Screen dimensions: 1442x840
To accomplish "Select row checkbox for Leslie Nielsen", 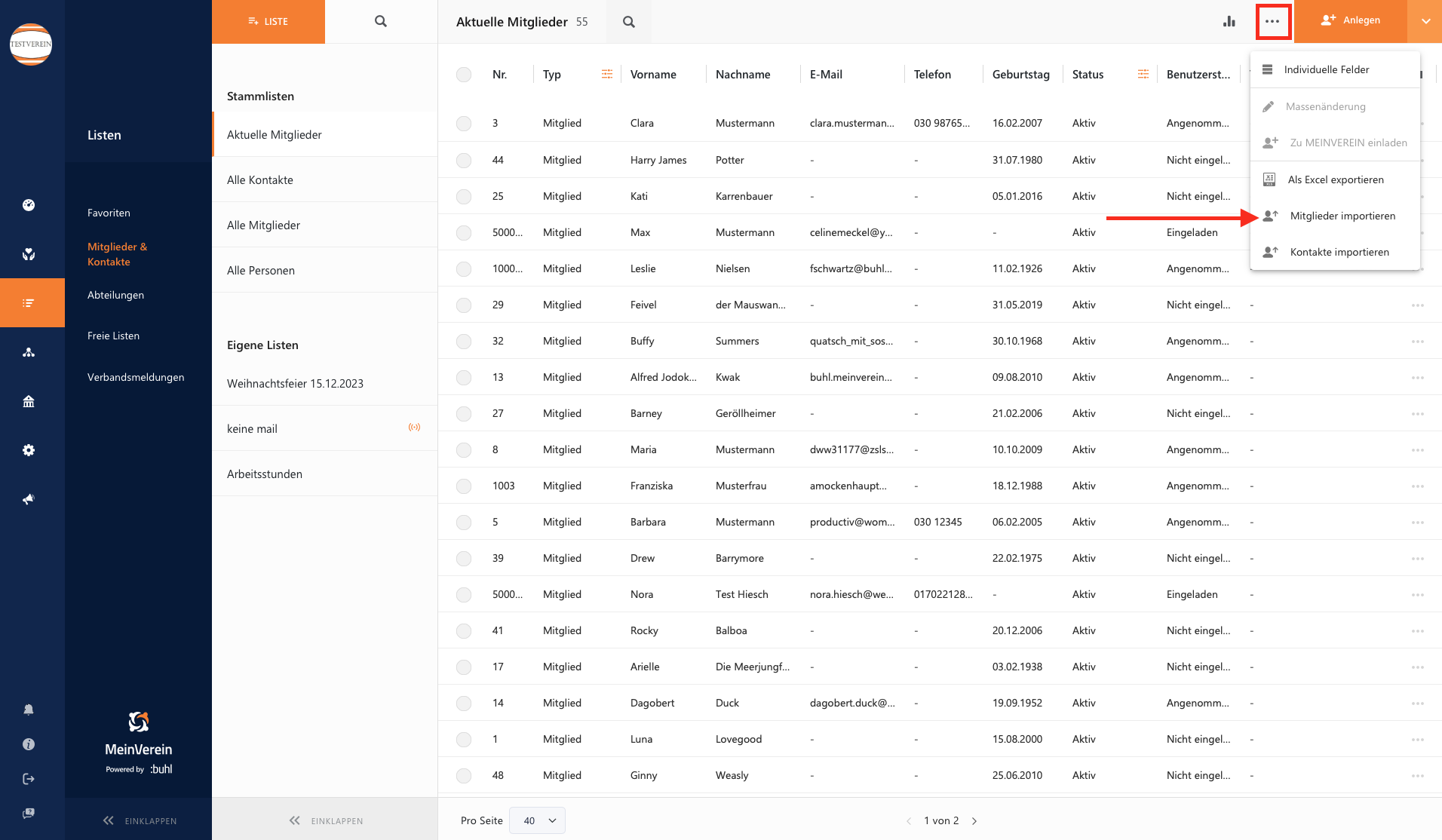I will (464, 269).
